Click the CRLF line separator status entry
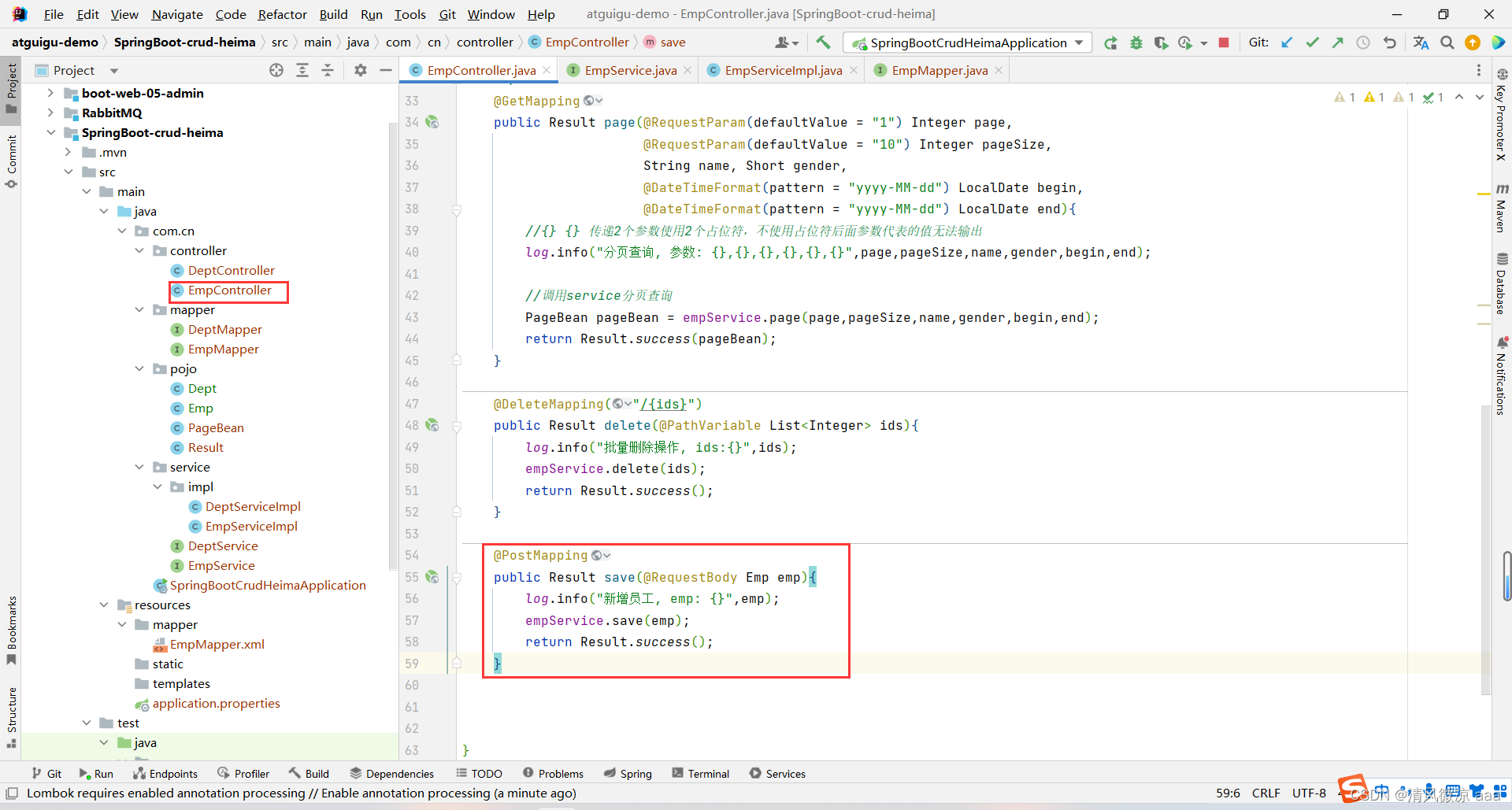The width and height of the screenshot is (1512, 810). click(1266, 793)
